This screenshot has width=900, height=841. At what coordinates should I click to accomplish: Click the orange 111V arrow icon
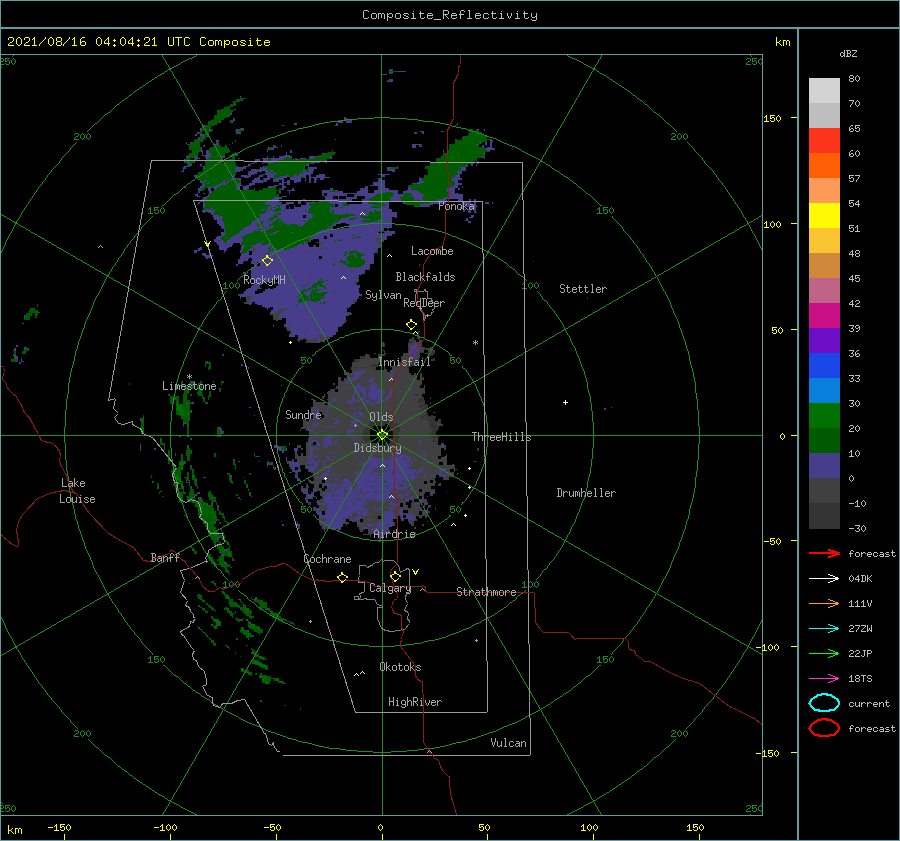click(x=824, y=603)
